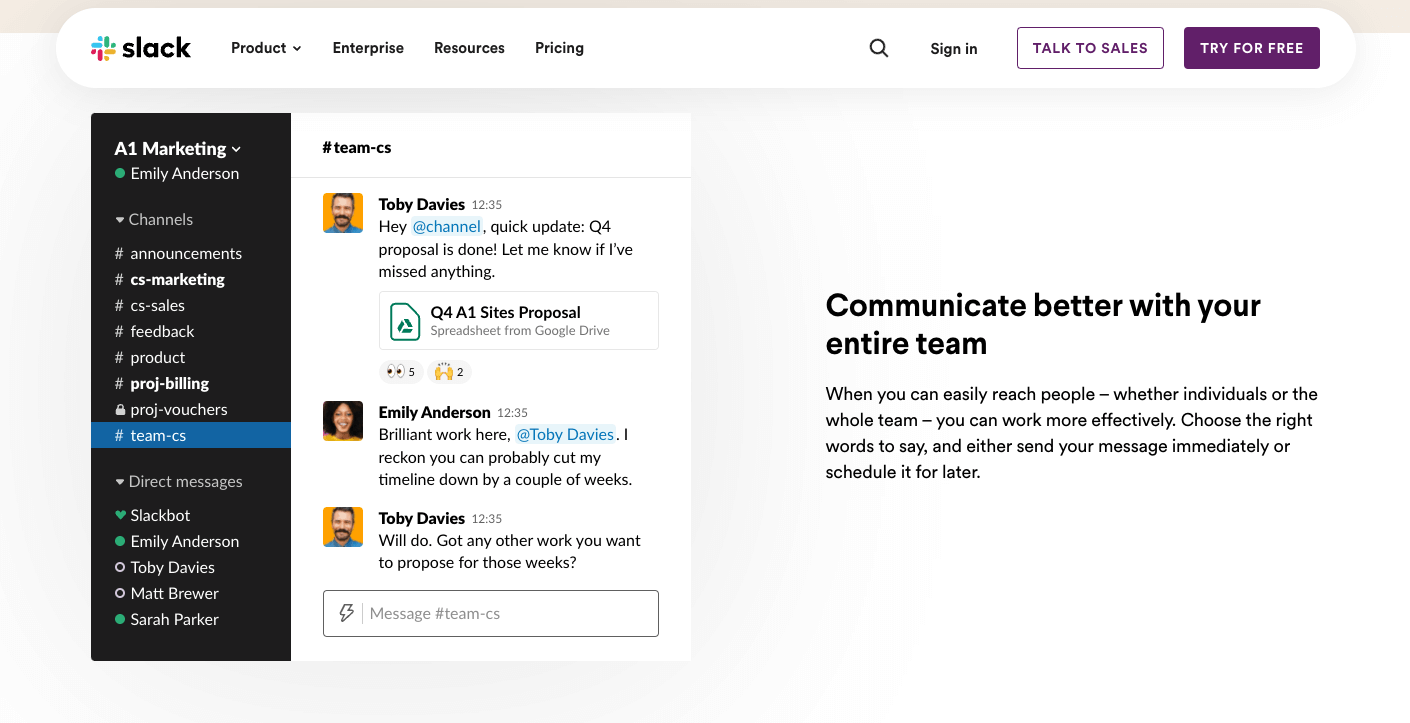Toggle the eyes emoji reaction
The image size is (1410, 723).
[x=401, y=371]
